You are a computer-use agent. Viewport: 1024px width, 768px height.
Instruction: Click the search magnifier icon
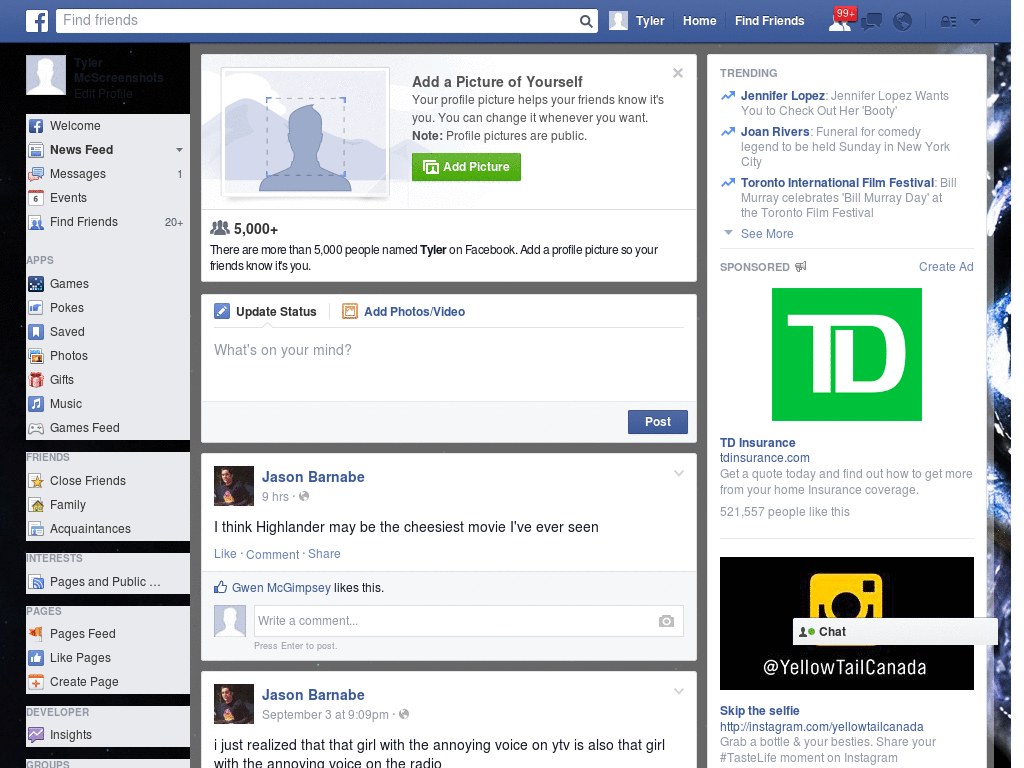pyautogui.click(x=586, y=21)
